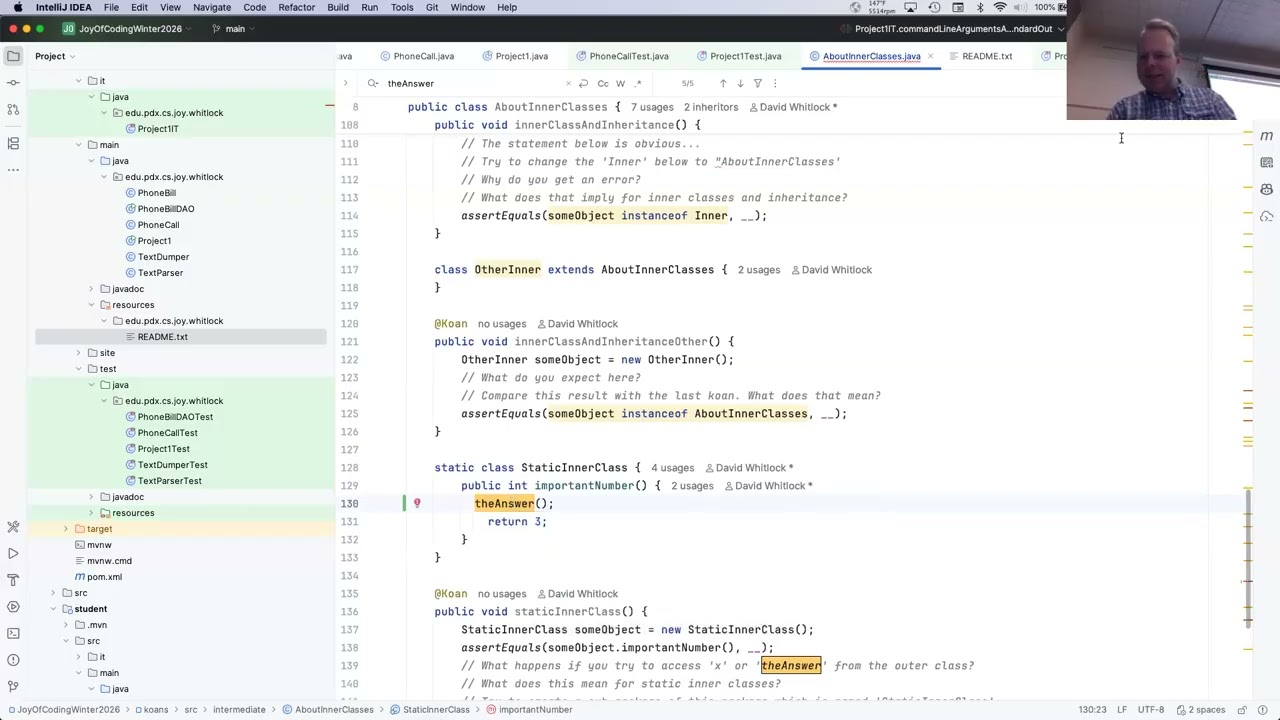
Task: Switch to PhoneCall.java tab
Action: tap(416, 56)
